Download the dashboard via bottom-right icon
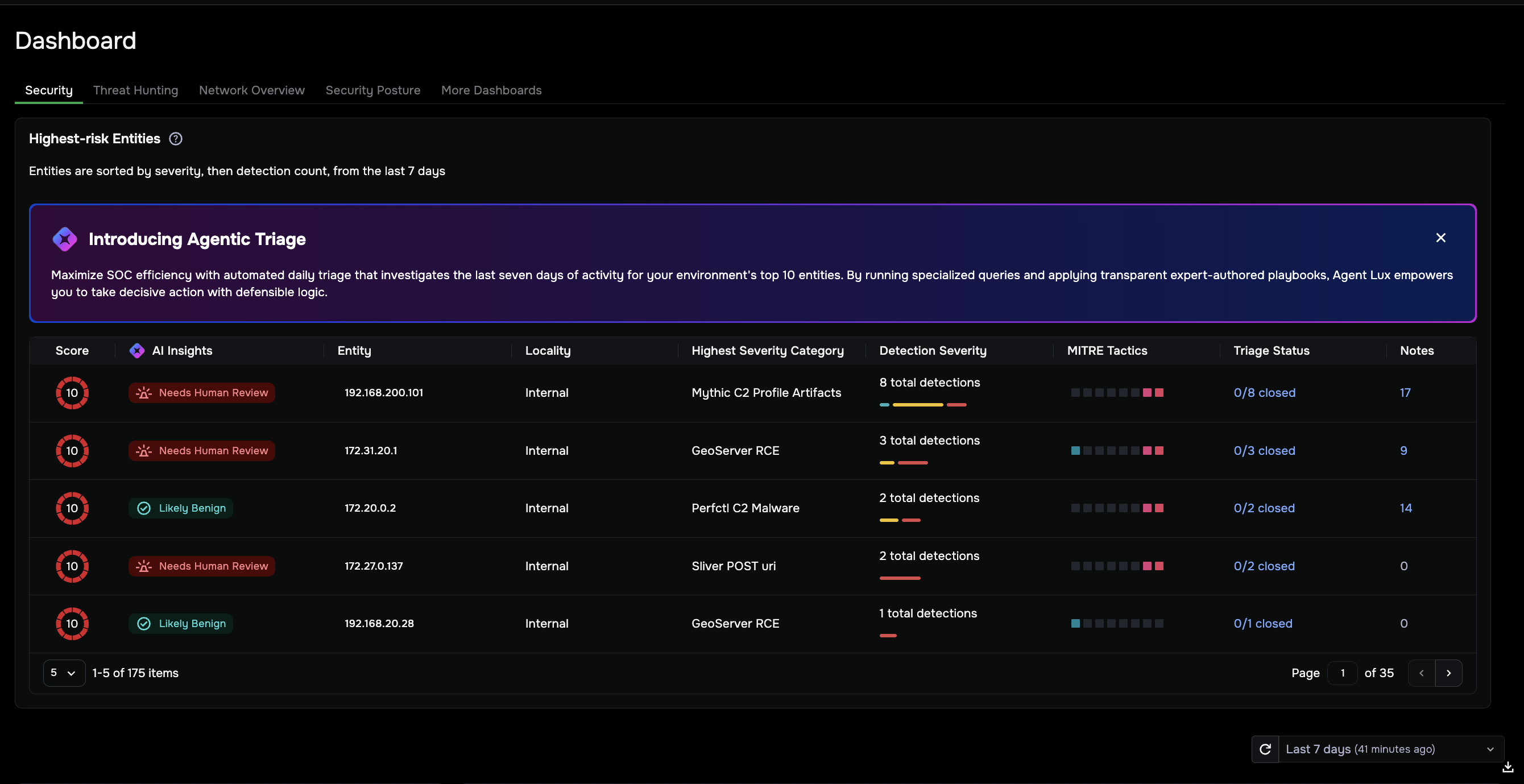 [1508, 768]
